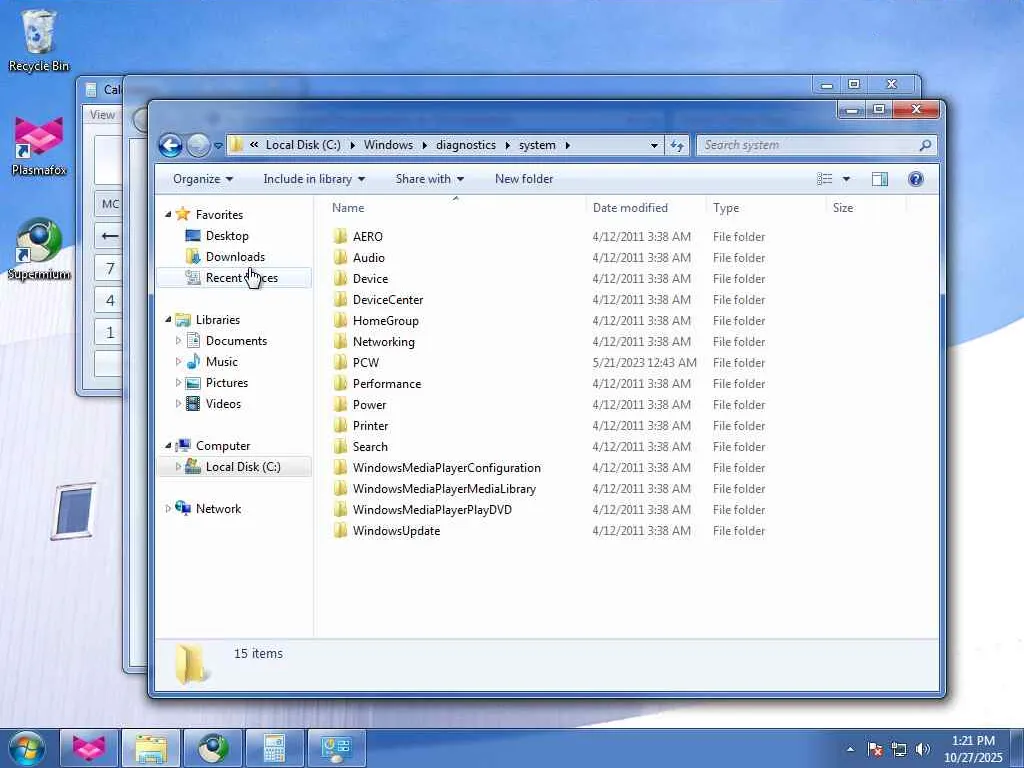Click Windows Explorer taskbar icon
The height and width of the screenshot is (768, 1024).
(151, 748)
